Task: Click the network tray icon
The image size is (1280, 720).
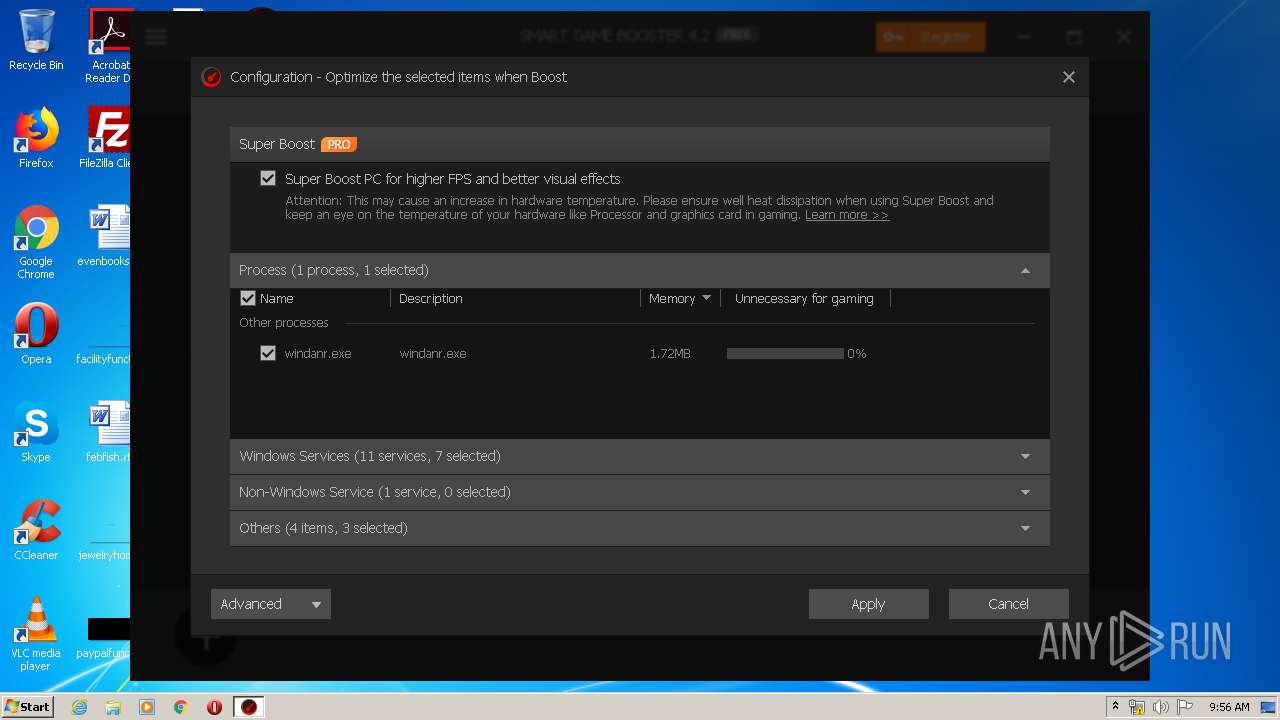Action: 1137,707
